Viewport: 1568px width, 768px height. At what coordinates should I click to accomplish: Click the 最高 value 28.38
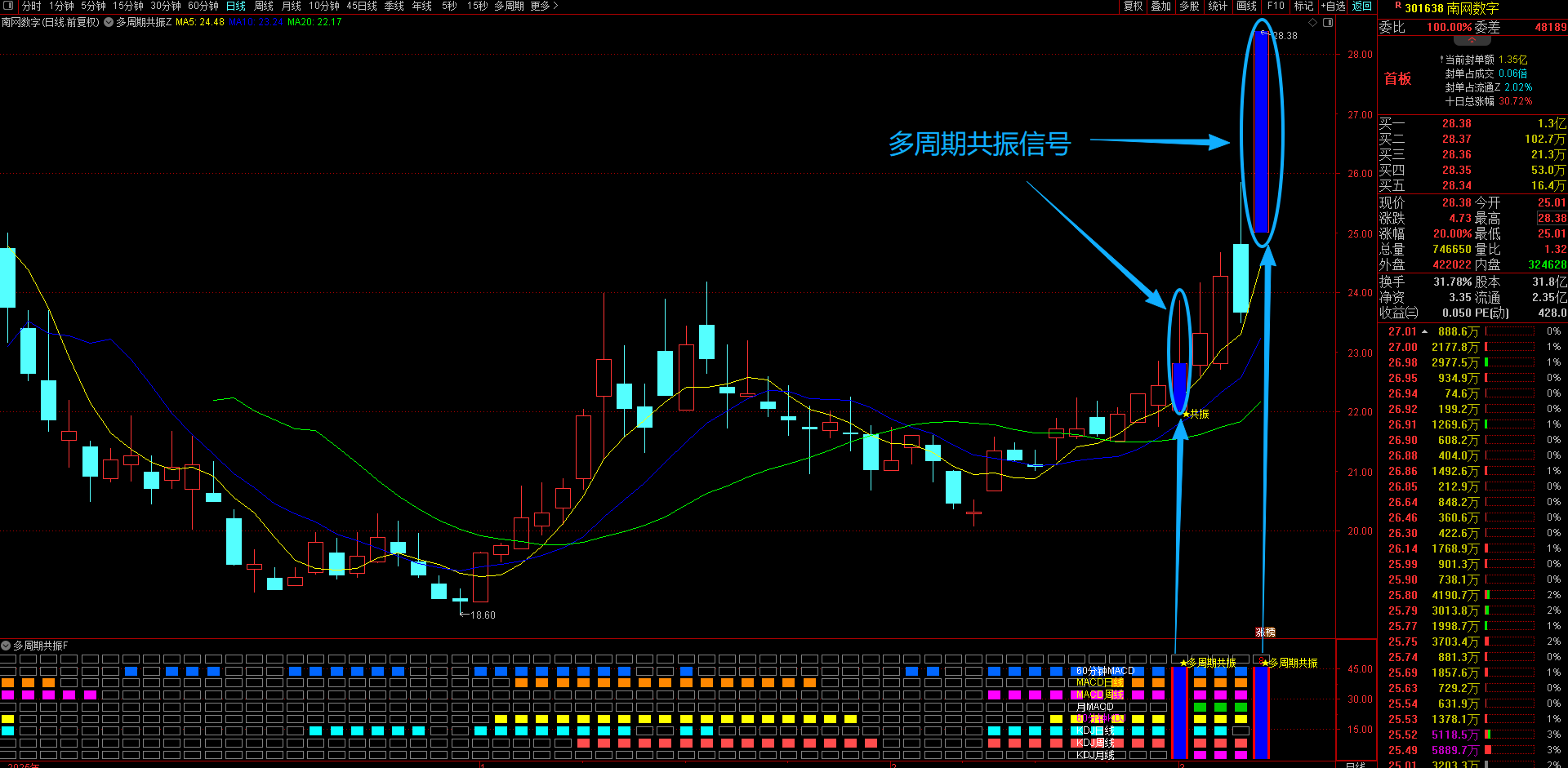click(x=1552, y=218)
